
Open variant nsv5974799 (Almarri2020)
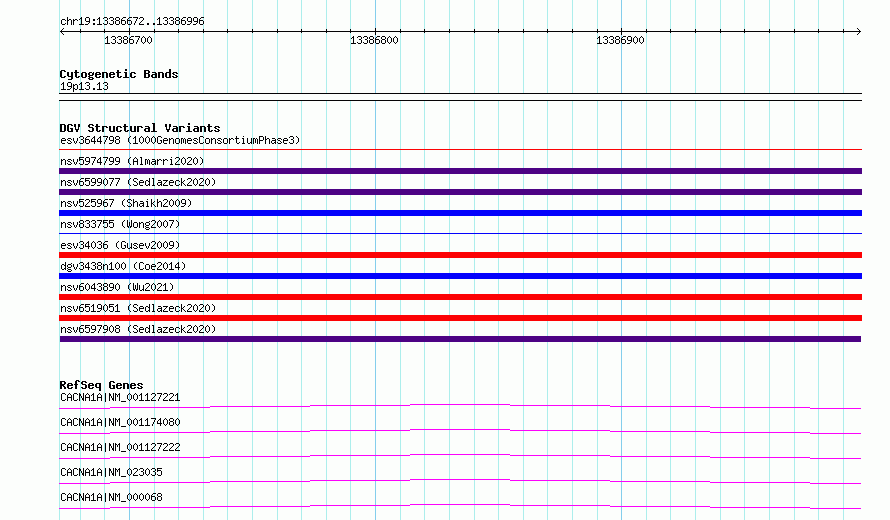point(132,161)
